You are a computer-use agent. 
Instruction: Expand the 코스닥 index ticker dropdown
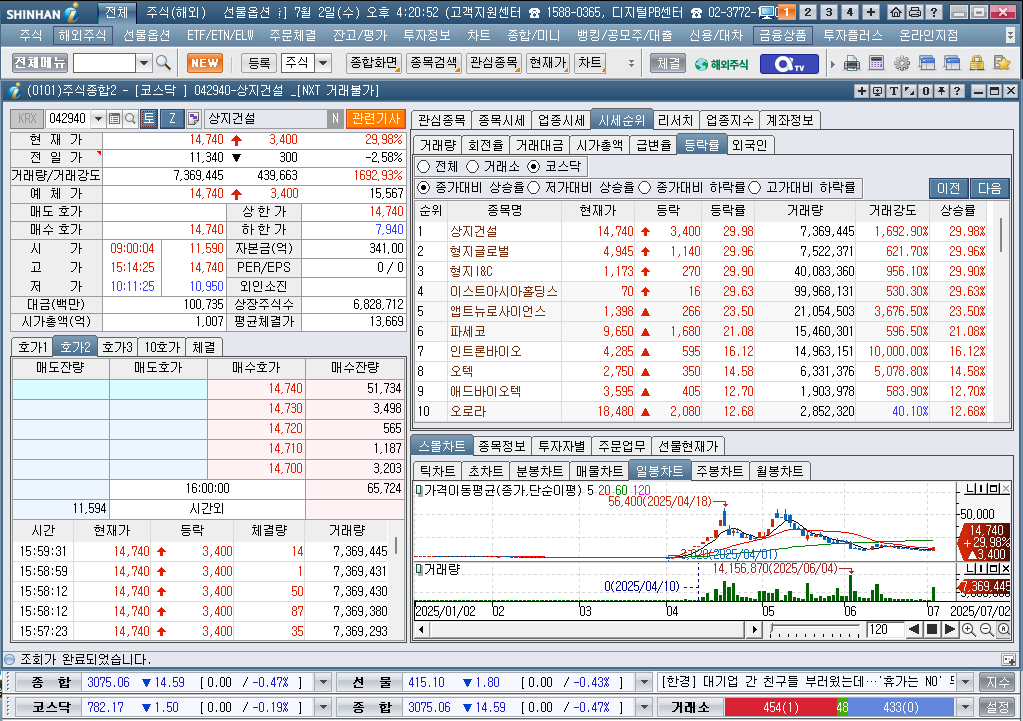pos(323,707)
